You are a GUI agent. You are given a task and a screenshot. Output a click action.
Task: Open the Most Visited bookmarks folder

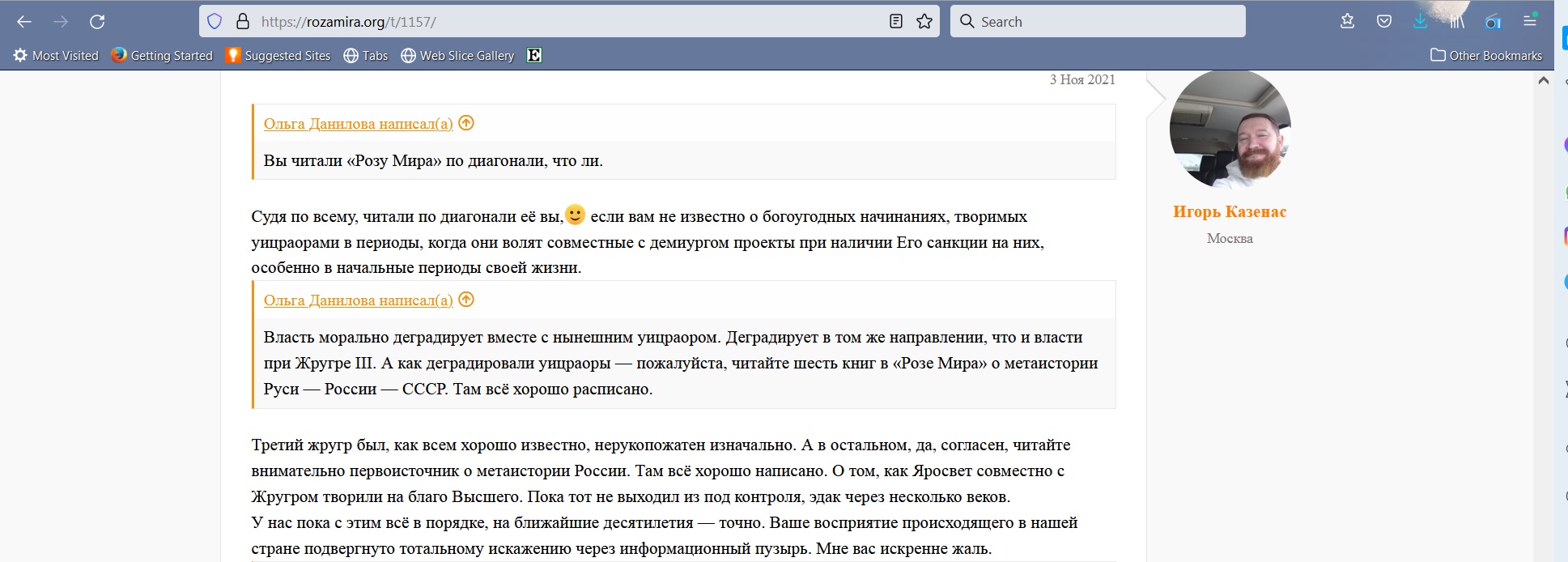pos(56,55)
